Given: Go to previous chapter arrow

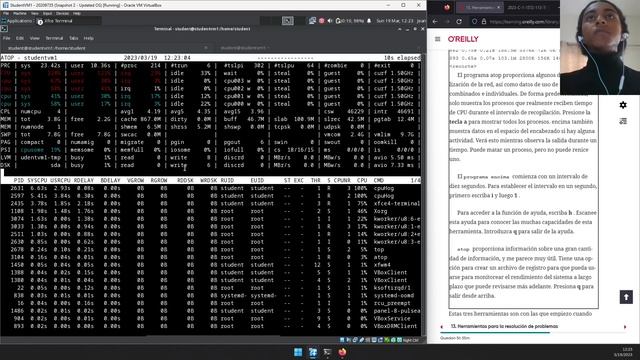Looking at the screenshot, I should click(442, 327).
